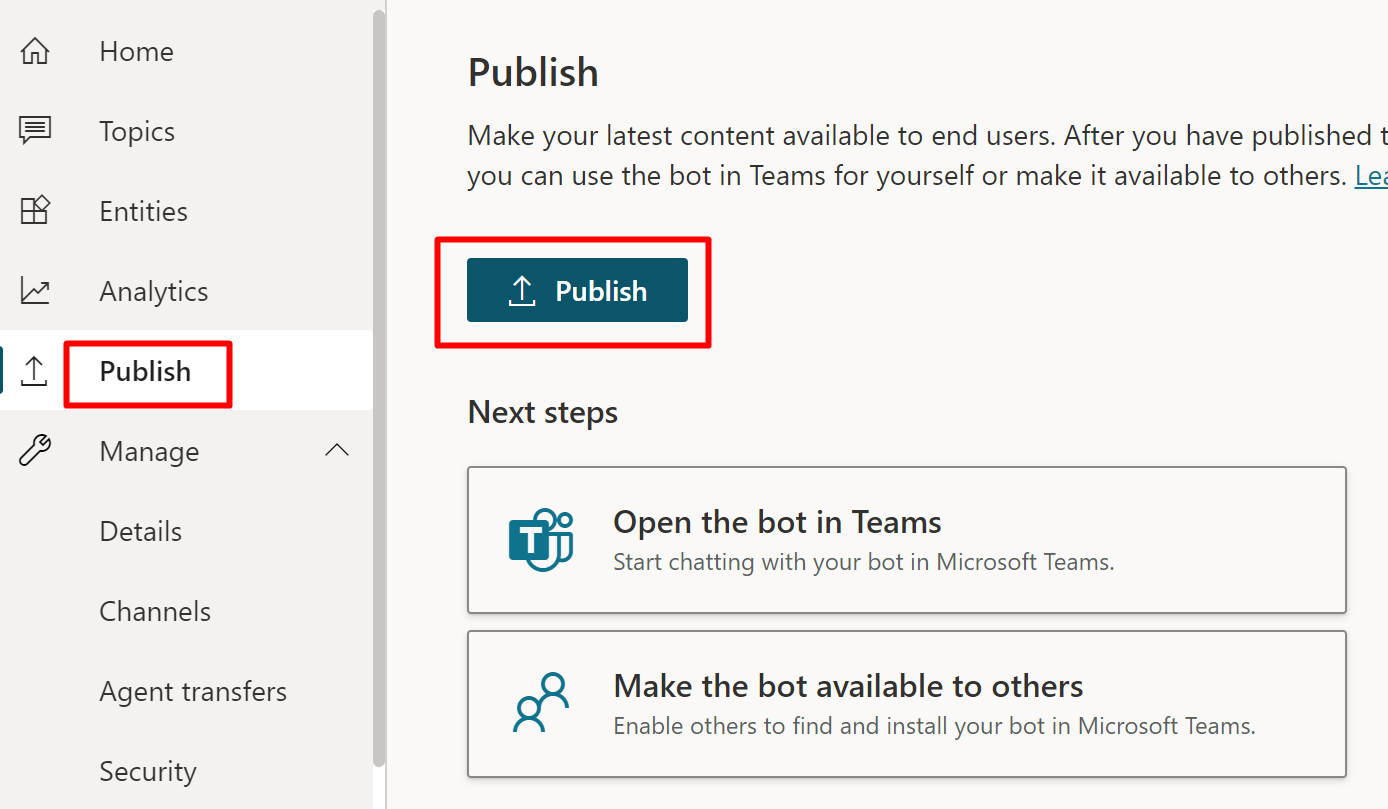
Task: Click the Analytics line chart icon
Action: coord(35,291)
